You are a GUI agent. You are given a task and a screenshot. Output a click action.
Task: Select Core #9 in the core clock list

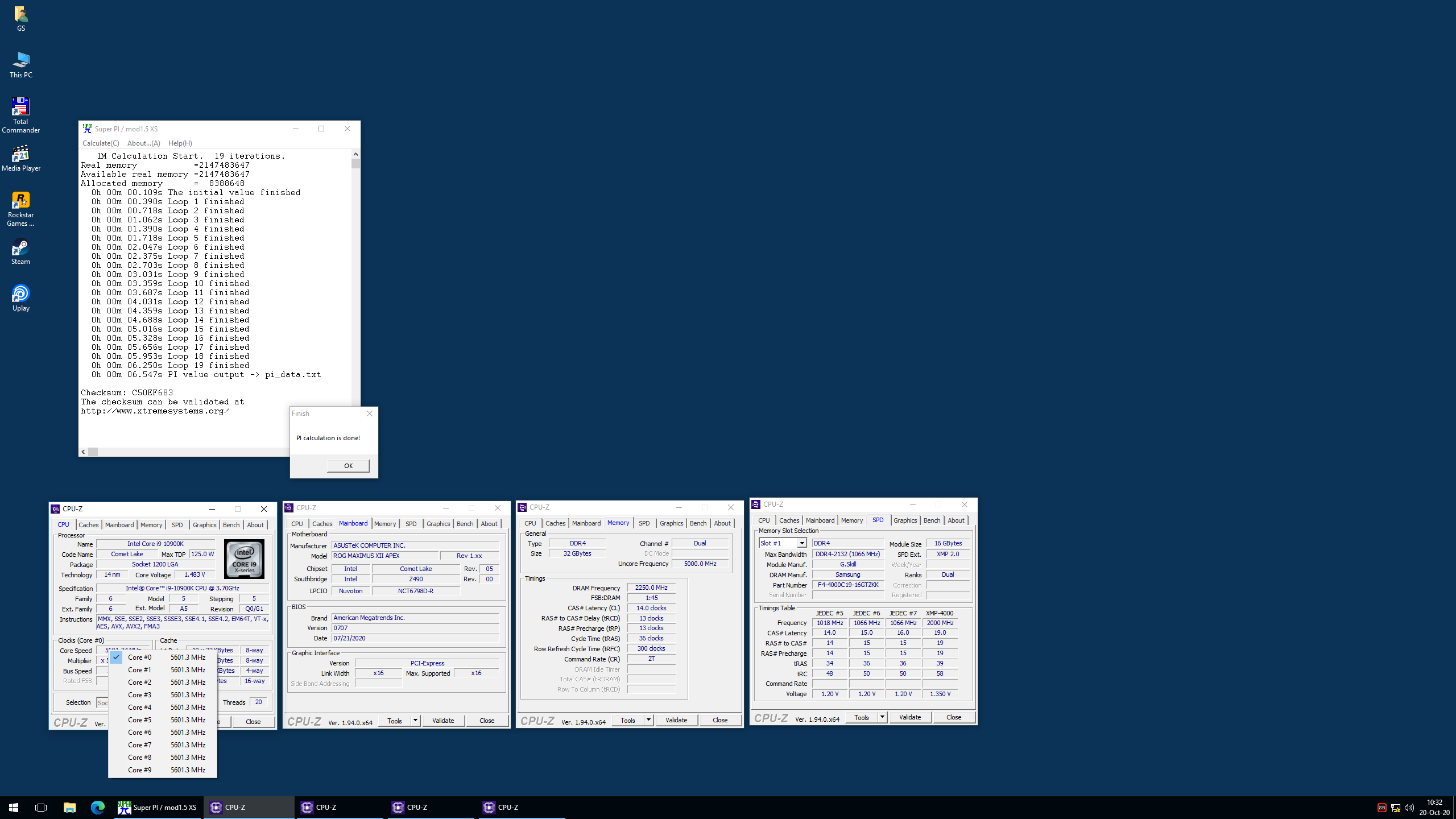click(x=163, y=770)
